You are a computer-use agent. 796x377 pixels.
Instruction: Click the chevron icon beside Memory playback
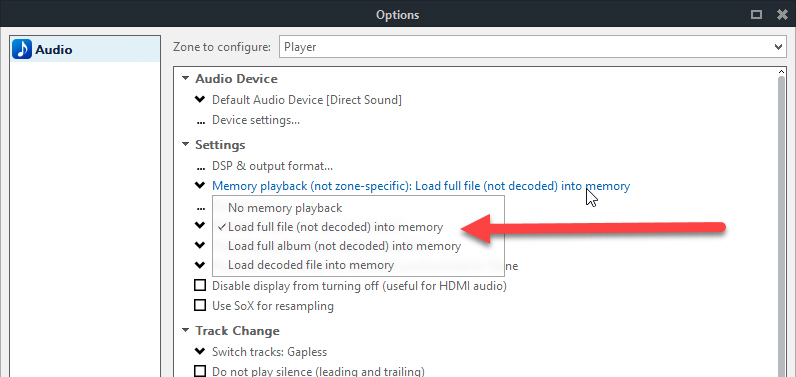pyautogui.click(x=200, y=186)
